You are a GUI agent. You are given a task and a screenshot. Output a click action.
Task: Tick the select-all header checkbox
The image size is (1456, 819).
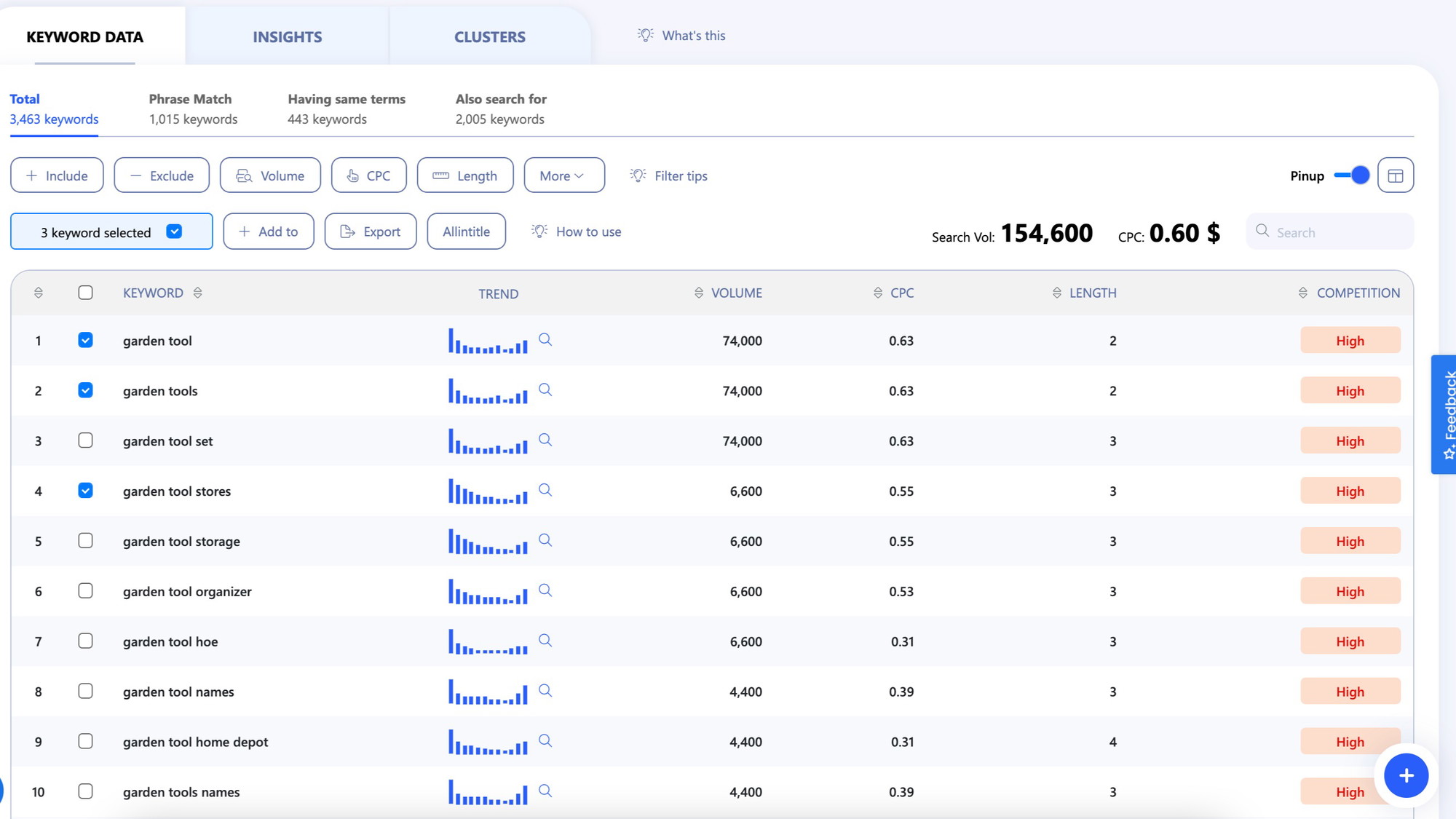click(x=85, y=293)
